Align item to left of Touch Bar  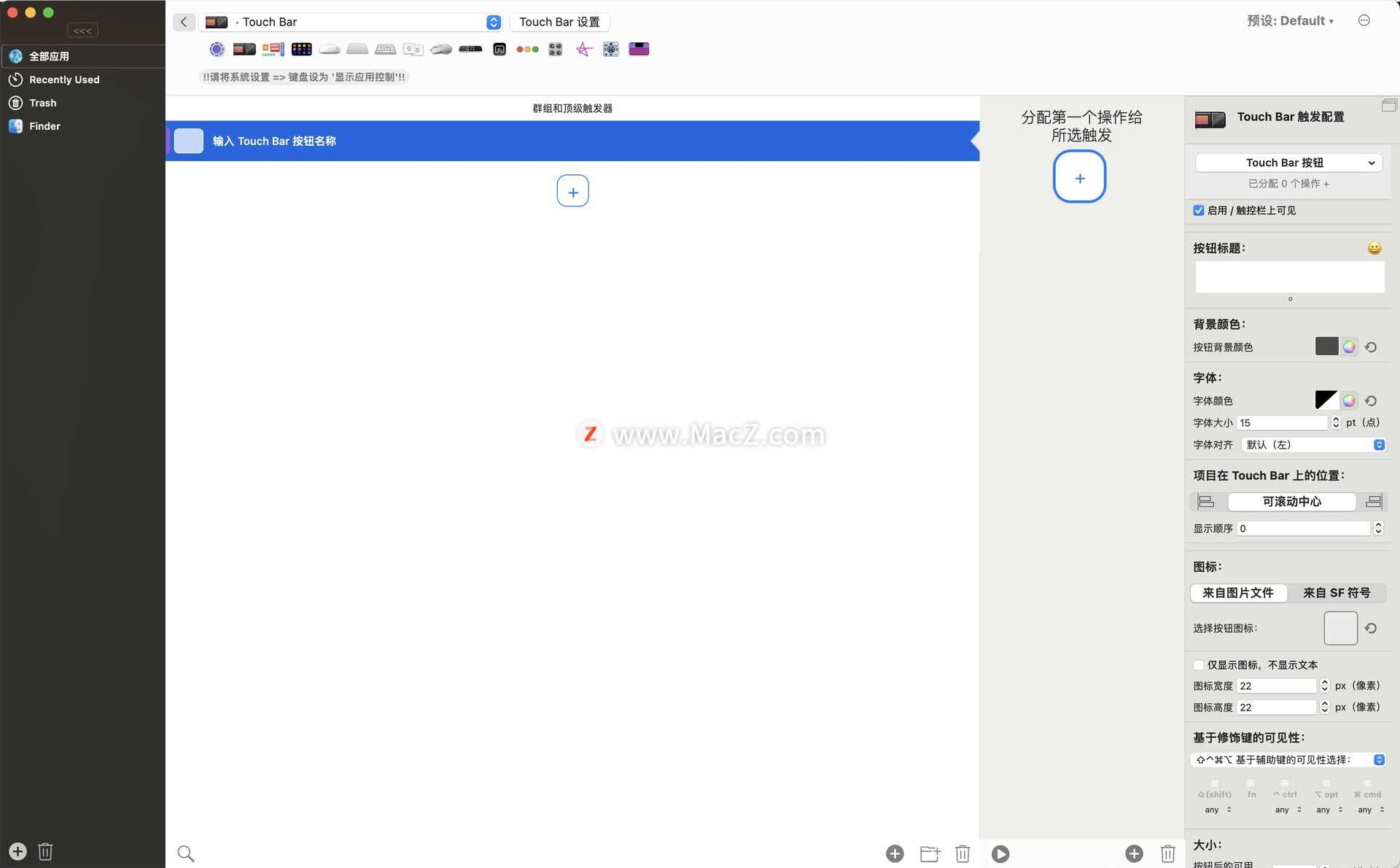click(1207, 501)
